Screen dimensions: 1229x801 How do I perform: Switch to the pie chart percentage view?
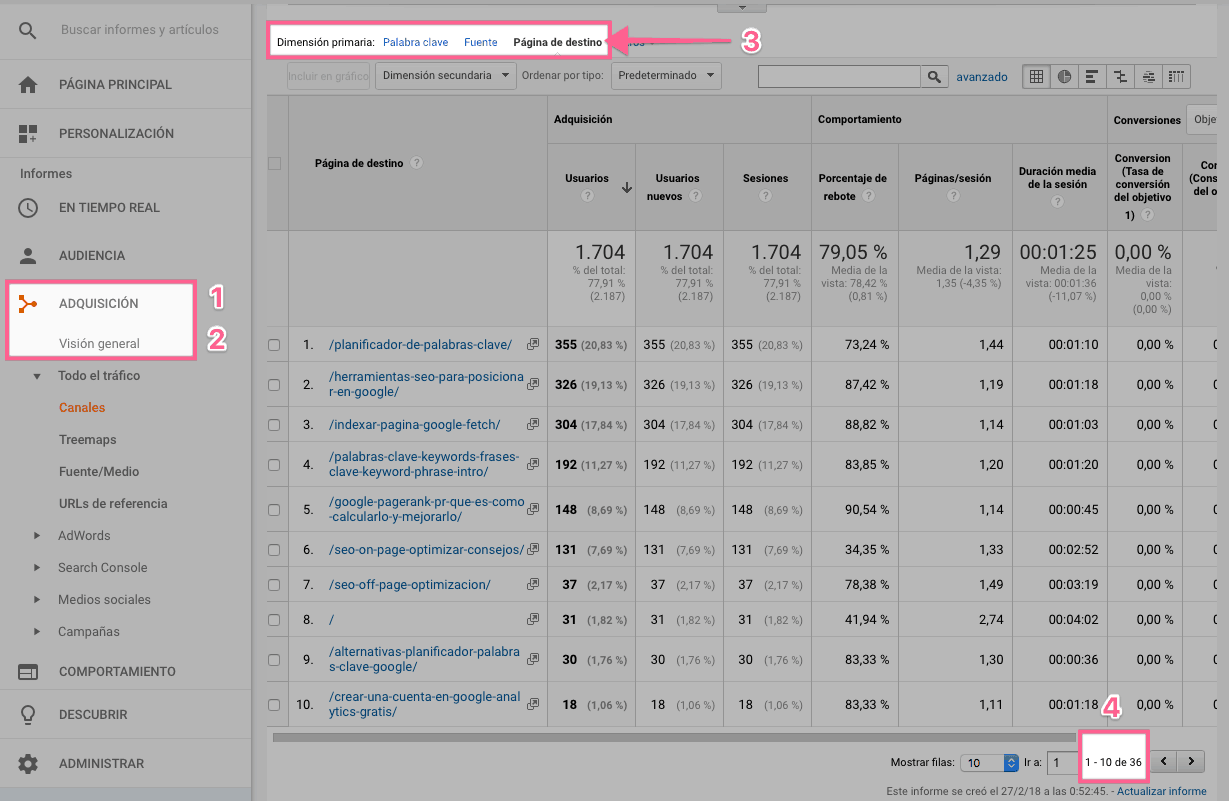click(1065, 76)
